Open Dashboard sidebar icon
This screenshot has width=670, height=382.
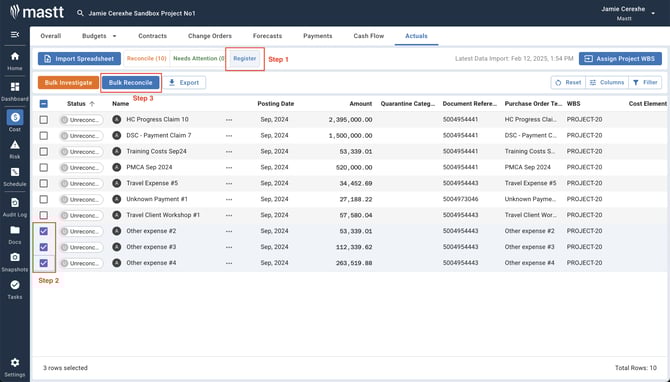click(15, 91)
